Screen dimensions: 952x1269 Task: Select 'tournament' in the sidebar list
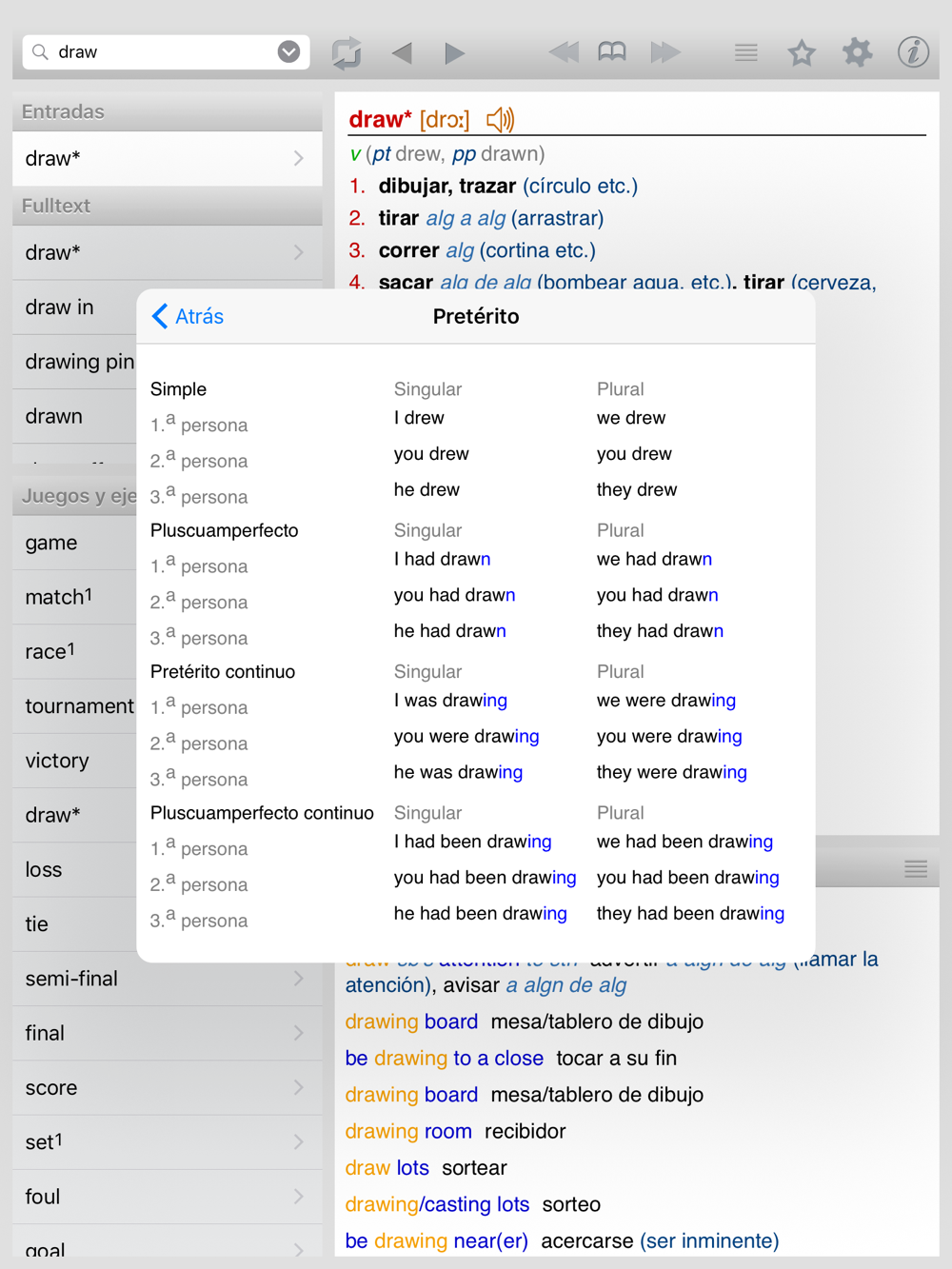(74, 705)
